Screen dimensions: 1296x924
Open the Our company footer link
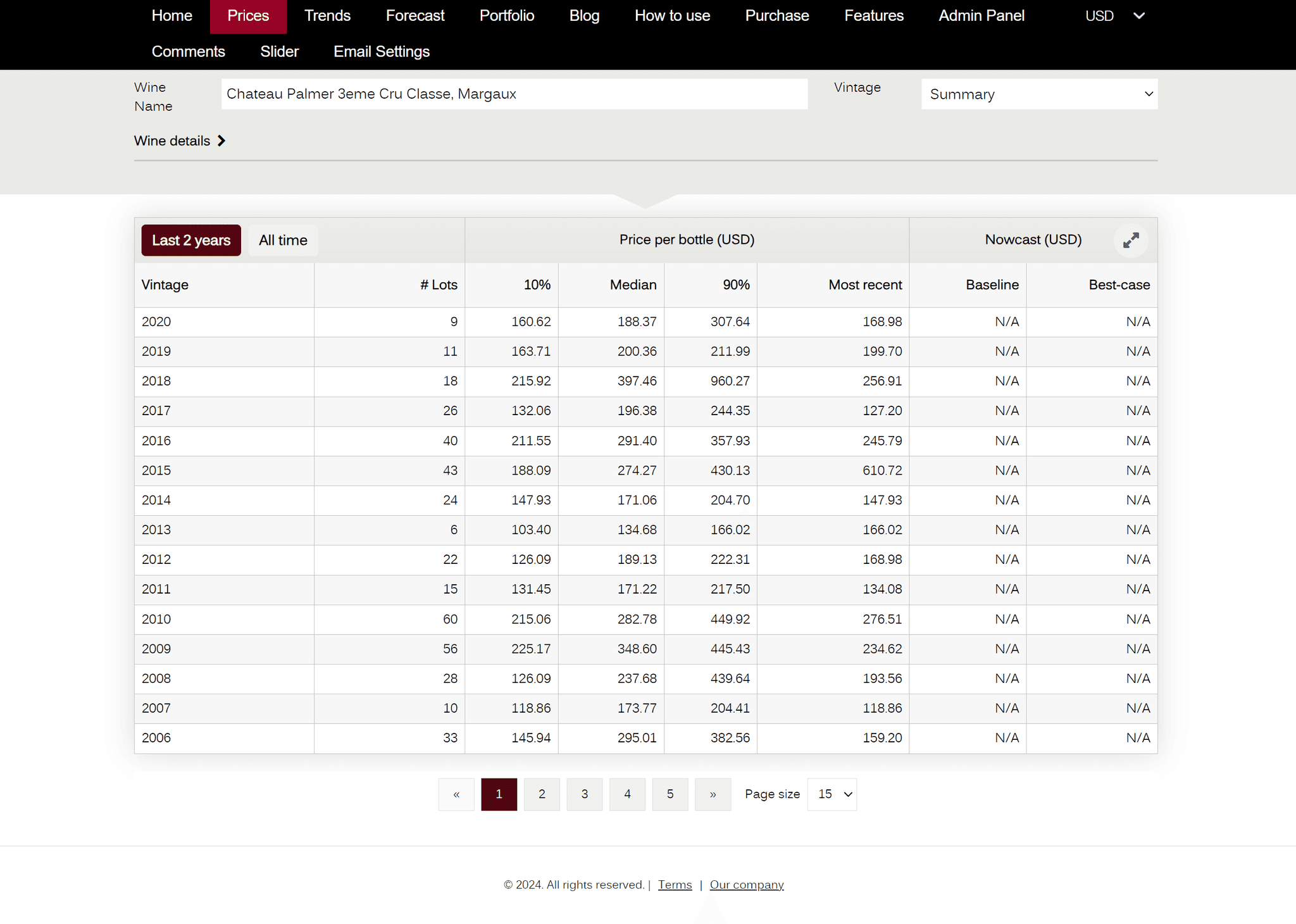(746, 885)
